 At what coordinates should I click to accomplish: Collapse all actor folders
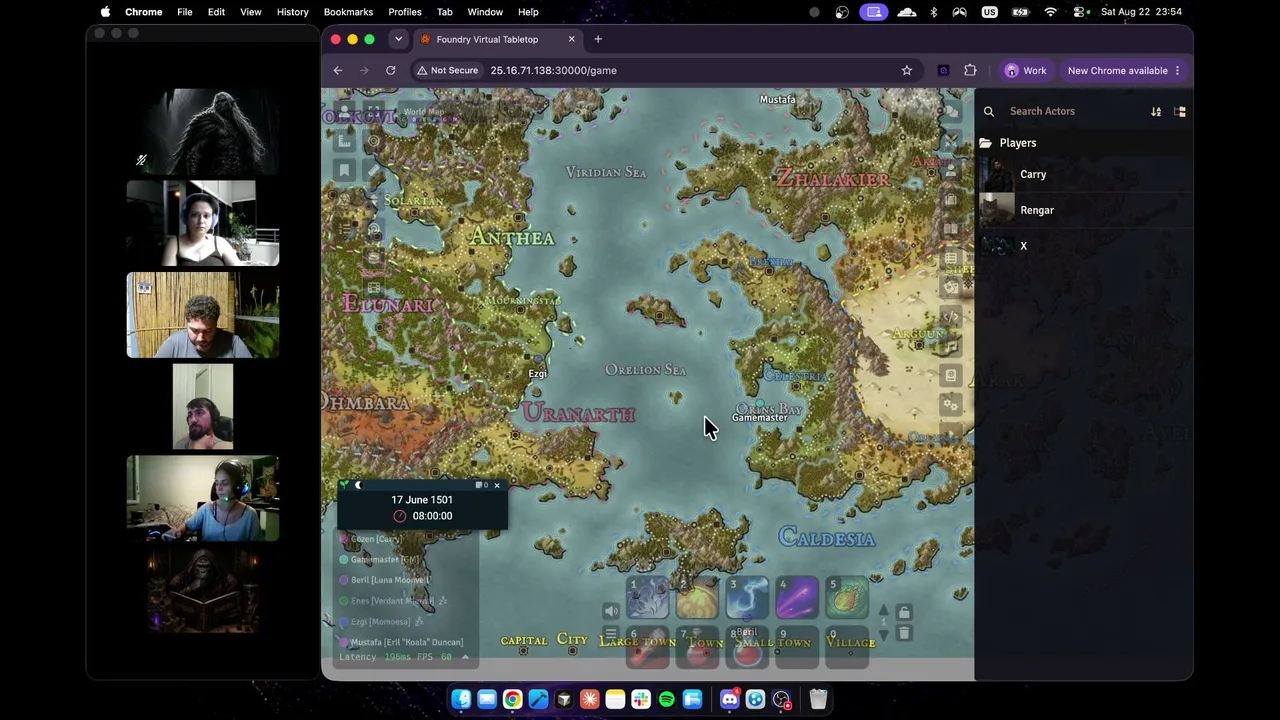click(1180, 112)
